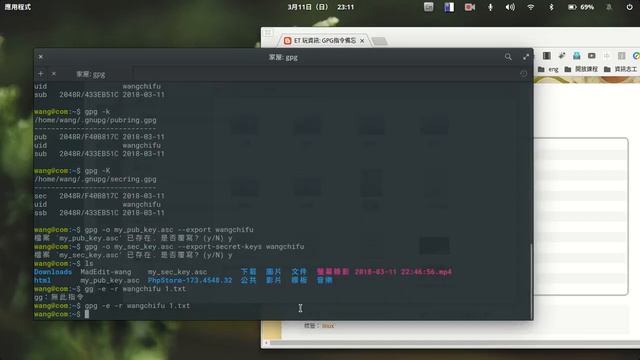The width and height of the screenshot is (640, 360).
Task: Open the microphone indicator in the top panel
Action: [x=490, y=7]
